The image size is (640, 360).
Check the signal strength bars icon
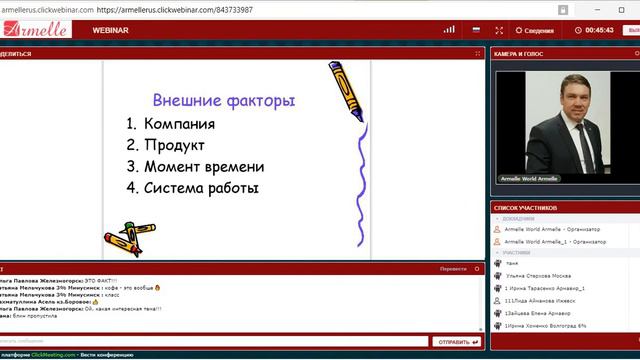pos(449,29)
